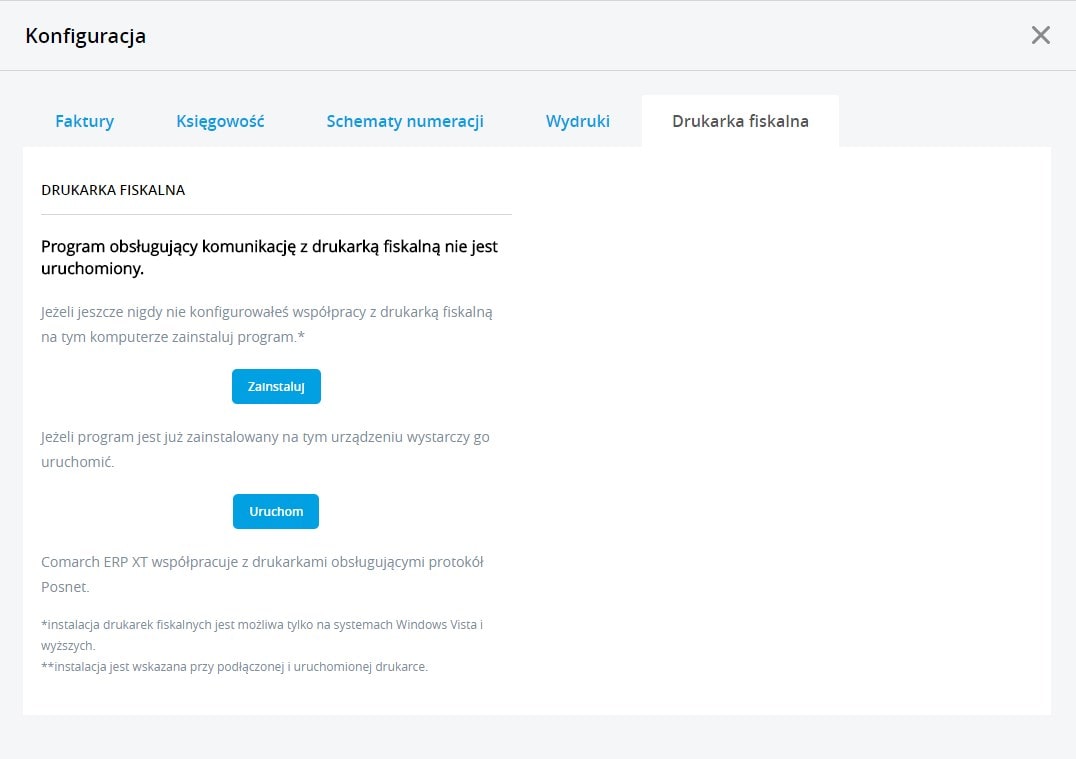The width and height of the screenshot is (1076, 759).
Task: Click the bold program-not-running warning message
Action: point(269,257)
